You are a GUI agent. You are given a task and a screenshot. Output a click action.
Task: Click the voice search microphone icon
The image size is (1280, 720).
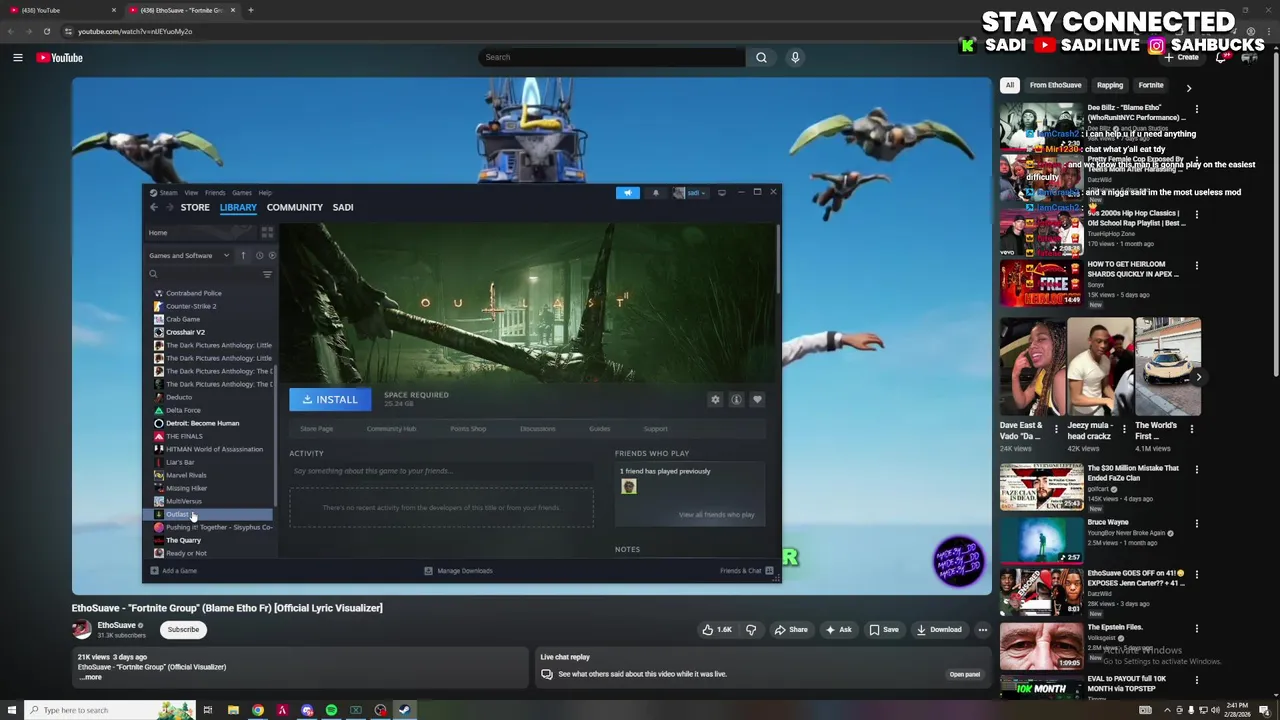pyautogui.click(x=795, y=57)
